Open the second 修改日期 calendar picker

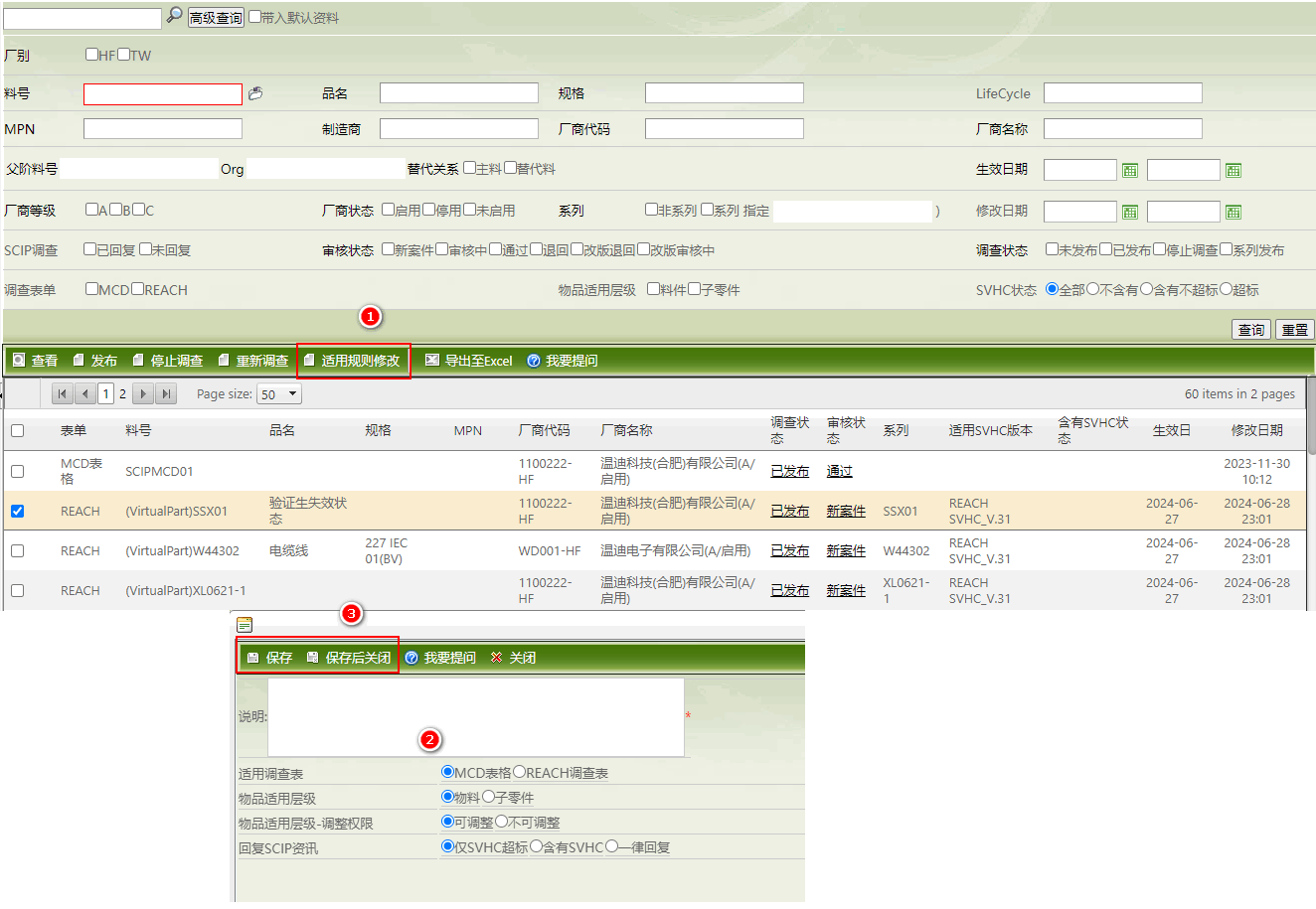pyautogui.click(x=1234, y=213)
